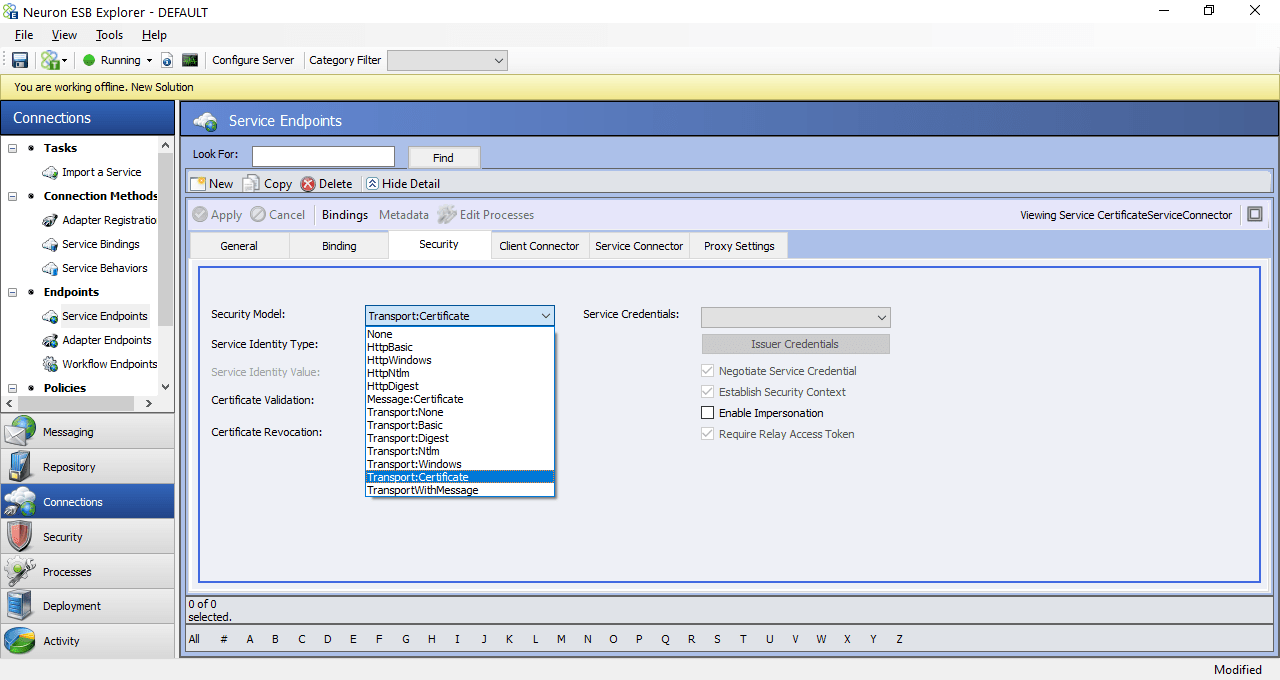Click Workflow Endpoints icon in tree
This screenshot has width=1280, height=680.
[50, 364]
